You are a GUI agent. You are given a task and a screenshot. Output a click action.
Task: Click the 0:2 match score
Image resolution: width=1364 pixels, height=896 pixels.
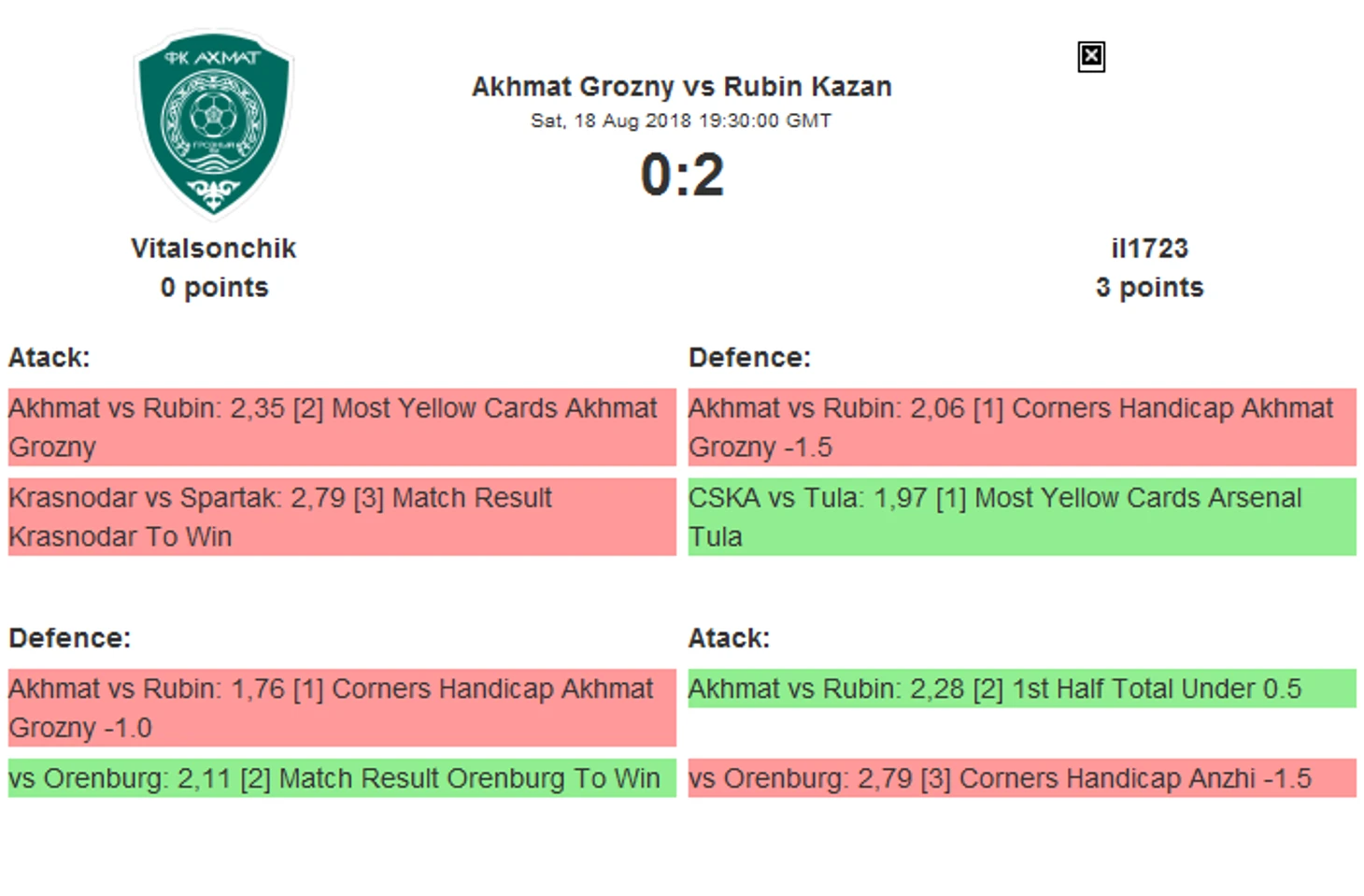point(682,175)
